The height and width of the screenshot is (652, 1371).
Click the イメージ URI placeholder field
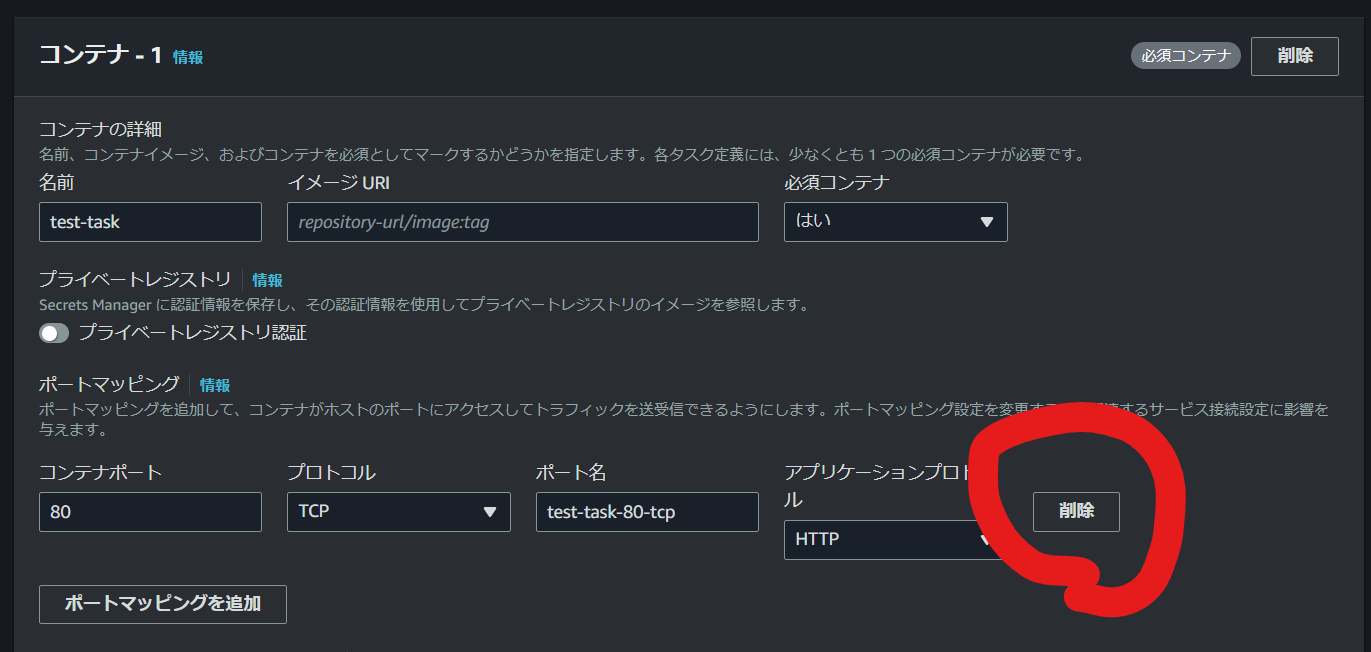pyautogui.click(x=522, y=221)
